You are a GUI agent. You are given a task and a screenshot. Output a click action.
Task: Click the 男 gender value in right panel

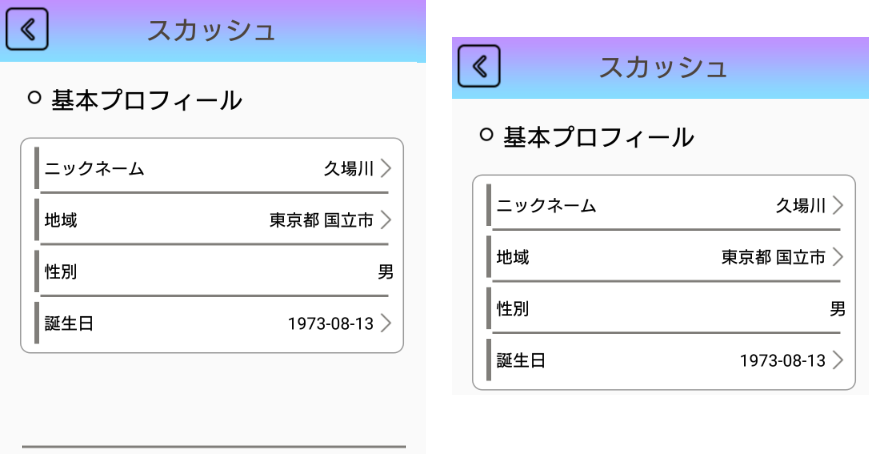click(x=837, y=309)
